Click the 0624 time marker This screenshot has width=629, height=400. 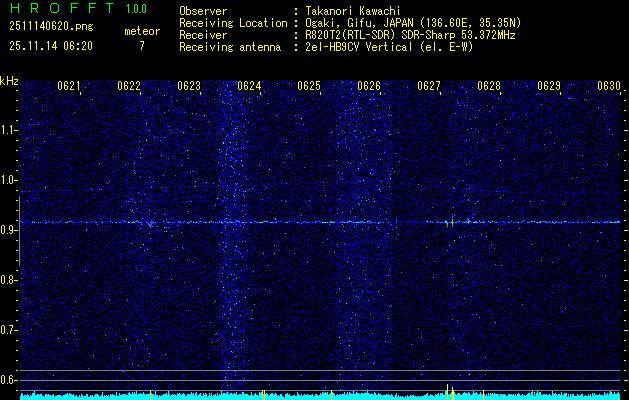(249, 86)
